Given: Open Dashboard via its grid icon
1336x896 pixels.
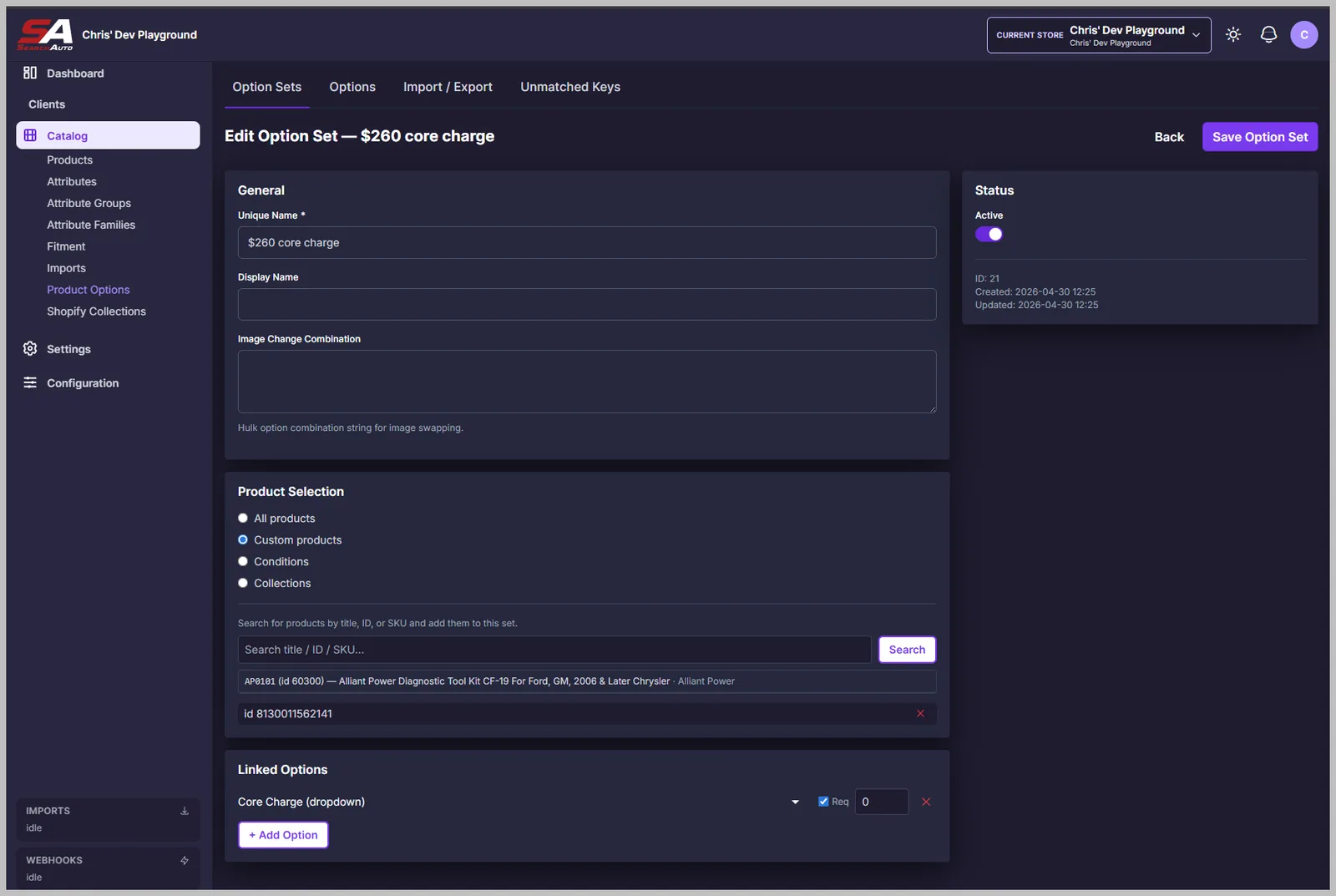Looking at the screenshot, I should 30,73.
